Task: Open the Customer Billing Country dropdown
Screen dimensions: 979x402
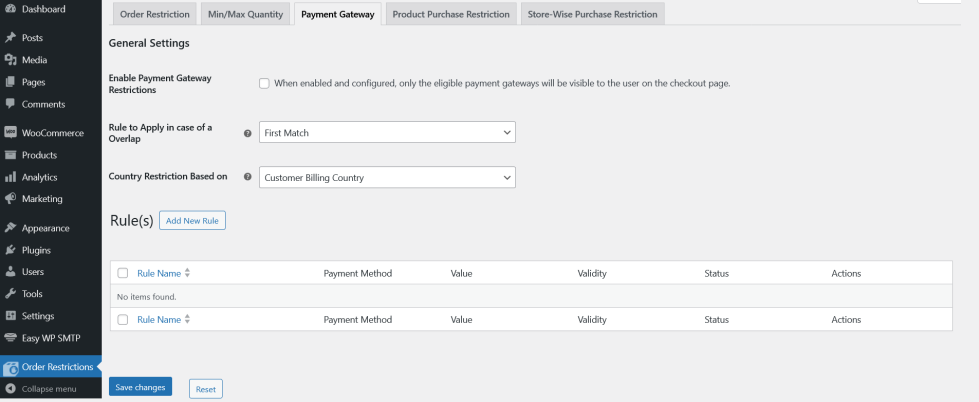Action: coord(386,178)
